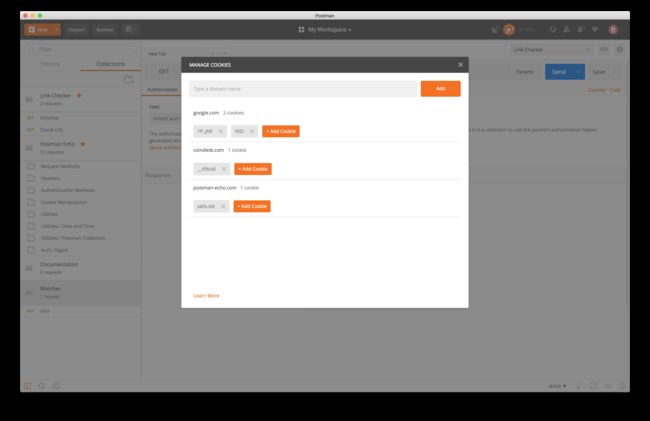Image resolution: width=650 pixels, height=421 pixels.
Task: Open the Initialize request
Action: [81, 118]
